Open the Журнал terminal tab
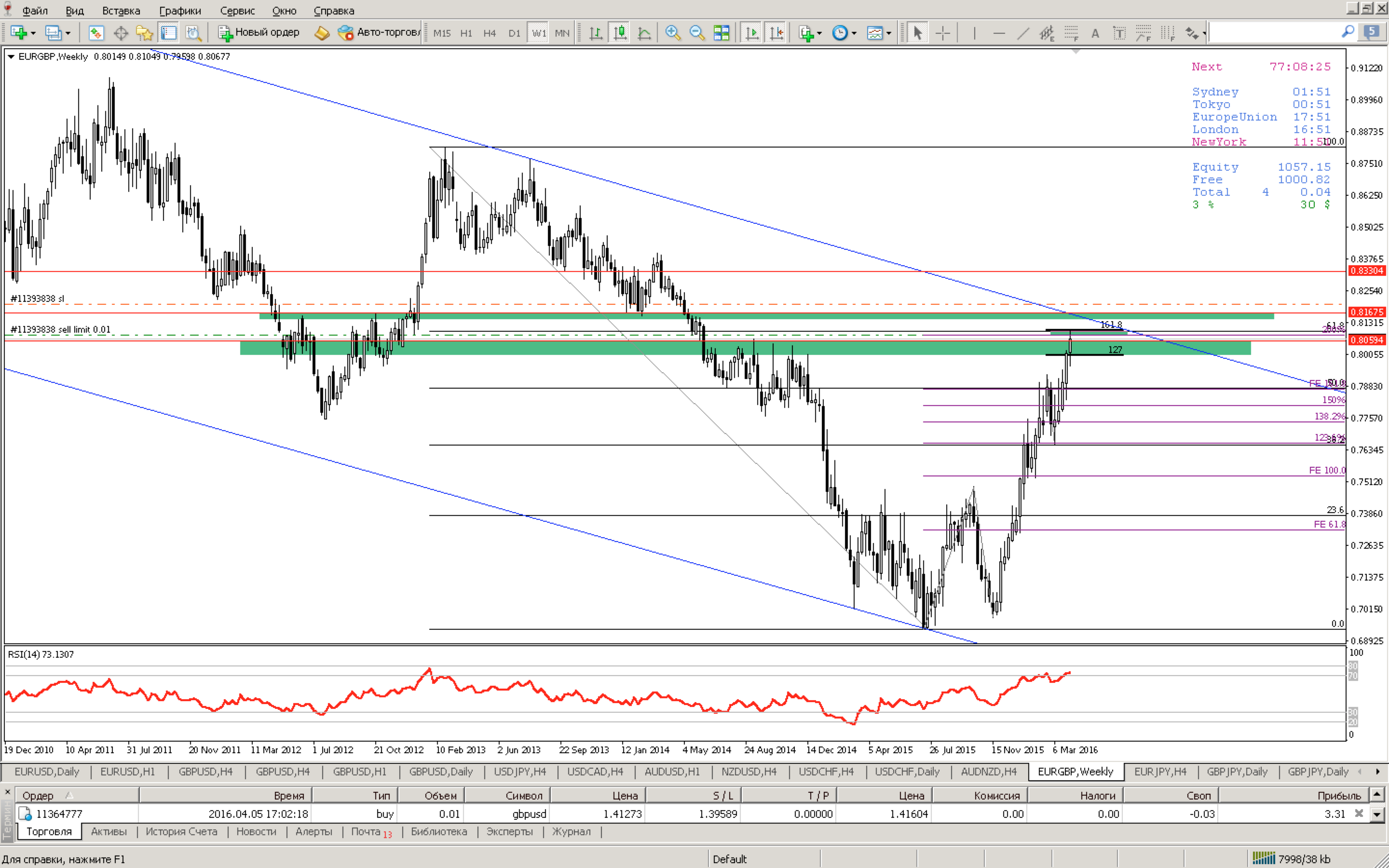The height and width of the screenshot is (868, 1389). 571,831
